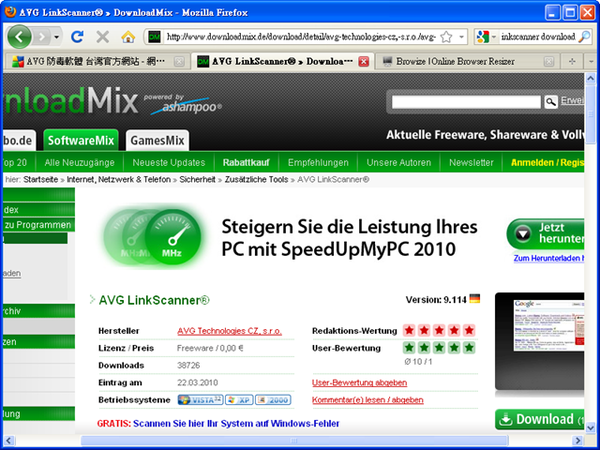The width and height of the screenshot is (600, 450).
Task: Click the search magnifier in Firefox search box
Action: 584,37
